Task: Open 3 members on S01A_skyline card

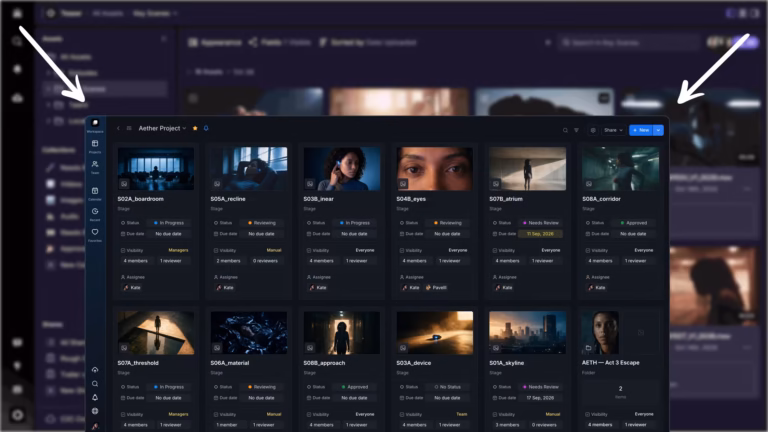Action: click(507, 425)
